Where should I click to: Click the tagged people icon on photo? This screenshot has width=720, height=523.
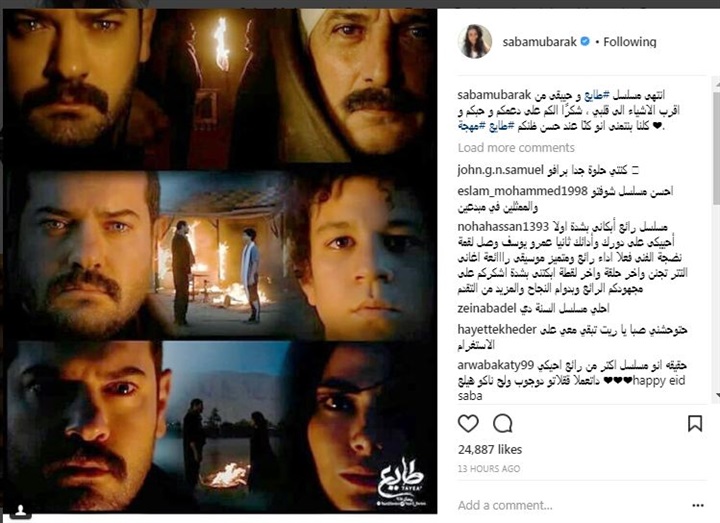[21, 510]
